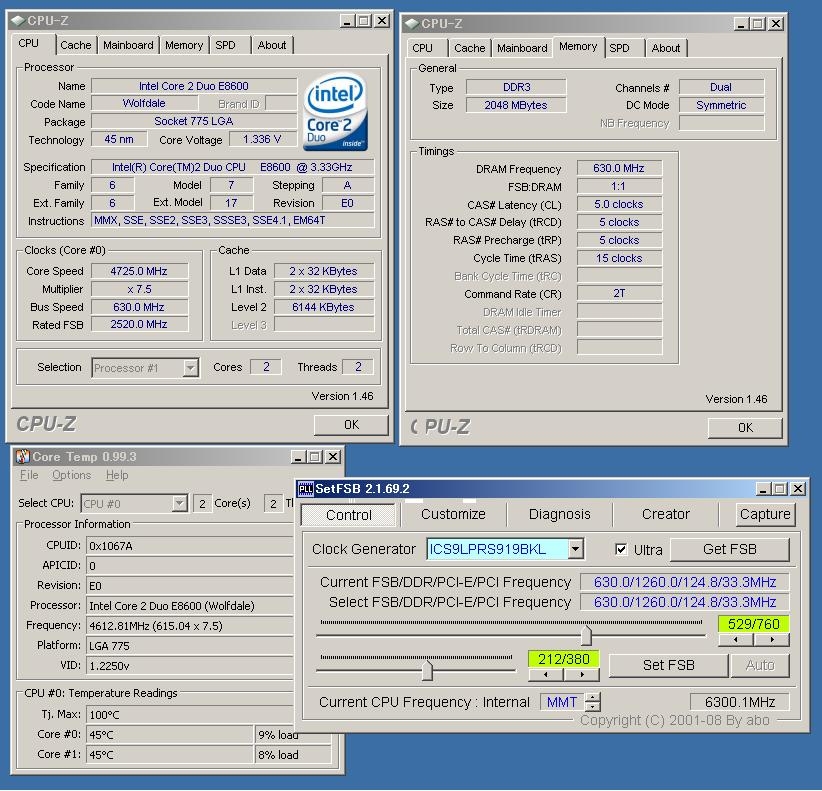
Task: Open the Clock Generator dropdown list
Action: (x=575, y=549)
